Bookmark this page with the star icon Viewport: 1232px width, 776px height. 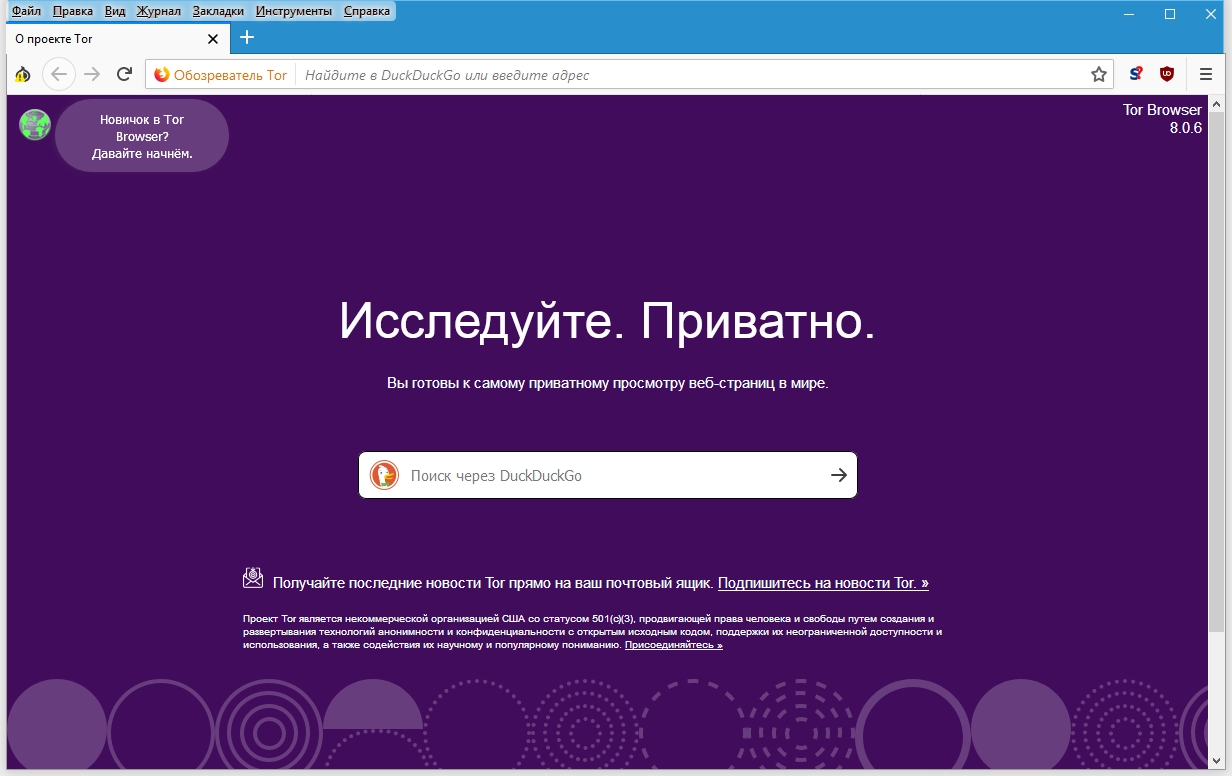click(x=1099, y=75)
